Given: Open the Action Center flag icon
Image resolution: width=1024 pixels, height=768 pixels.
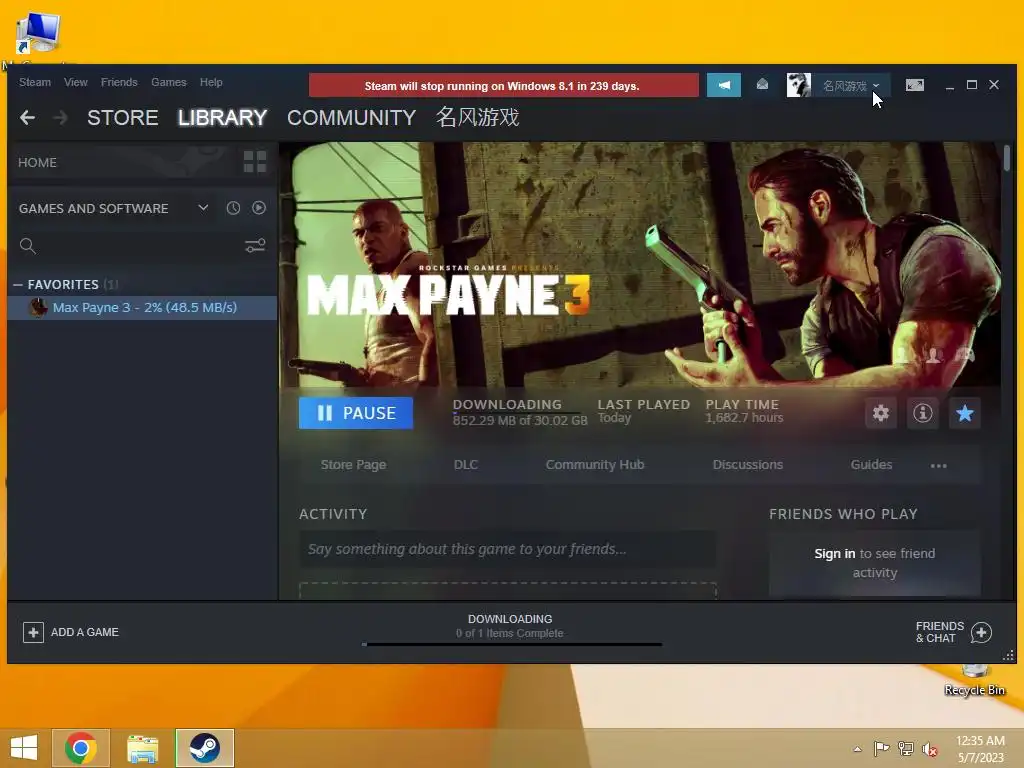Looking at the screenshot, I should click(881, 749).
